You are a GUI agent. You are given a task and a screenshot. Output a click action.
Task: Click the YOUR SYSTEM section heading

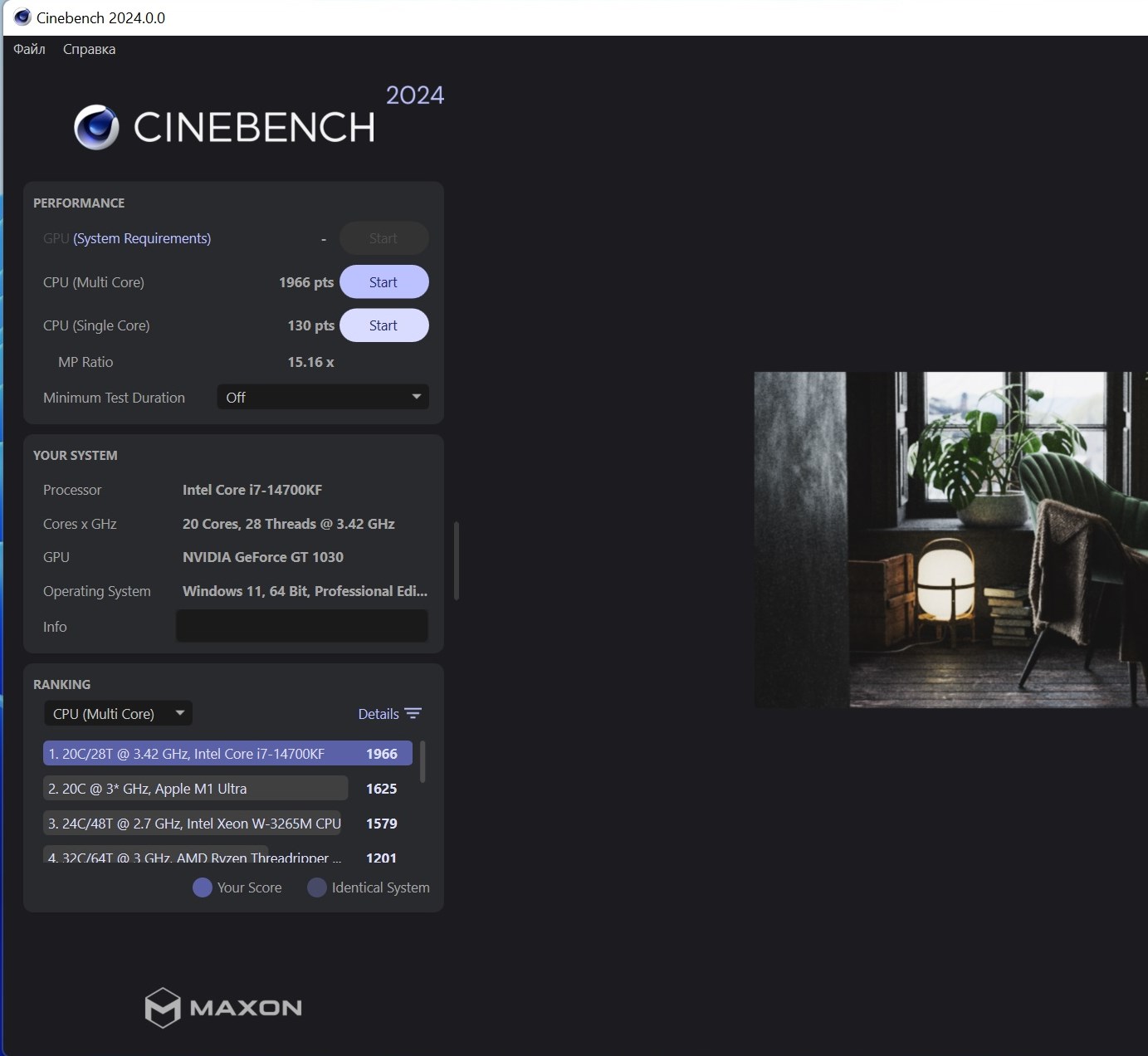[x=76, y=456]
